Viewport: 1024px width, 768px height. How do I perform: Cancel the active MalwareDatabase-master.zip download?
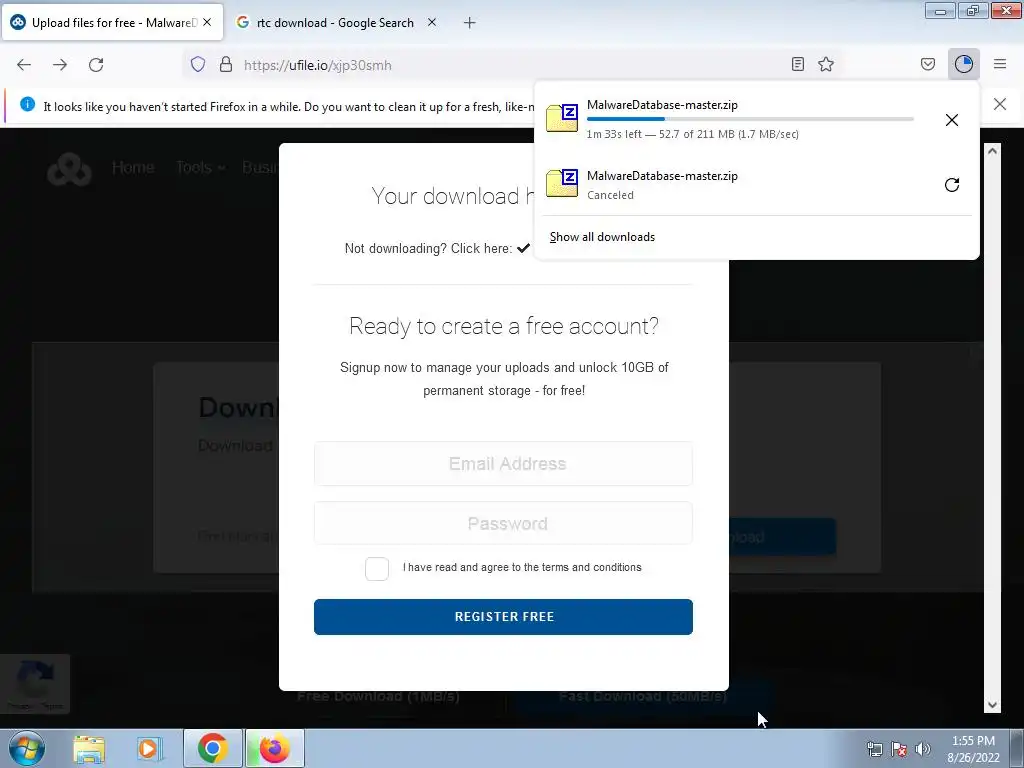point(952,120)
